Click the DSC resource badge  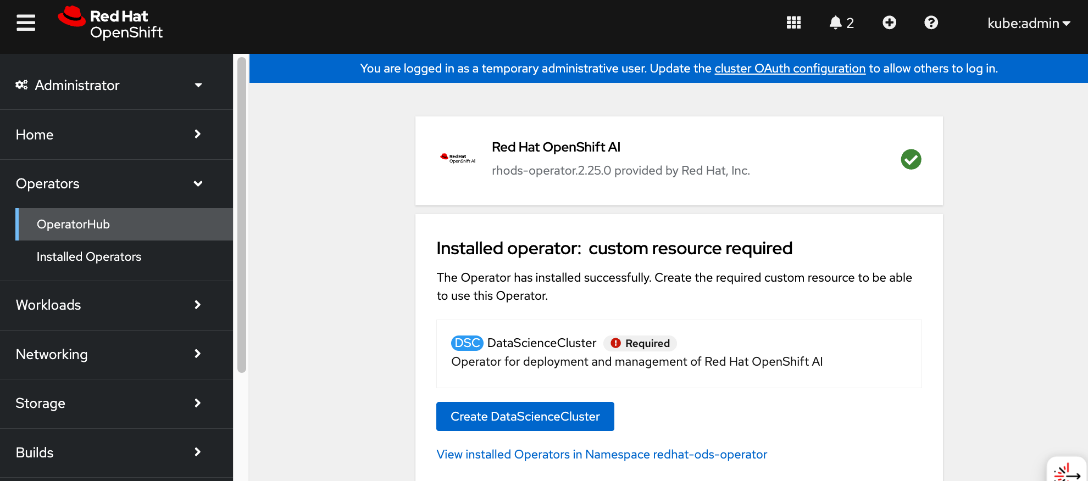coord(467,343)
